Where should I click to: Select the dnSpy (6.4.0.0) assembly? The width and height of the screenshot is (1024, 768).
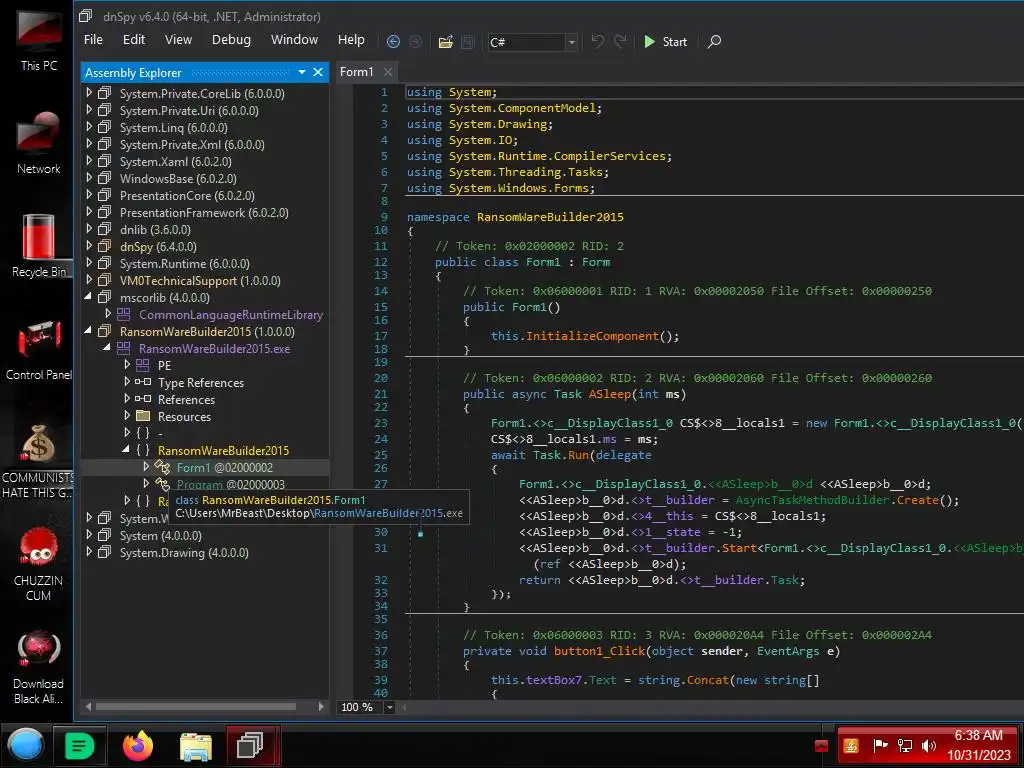tap(158, 247)
